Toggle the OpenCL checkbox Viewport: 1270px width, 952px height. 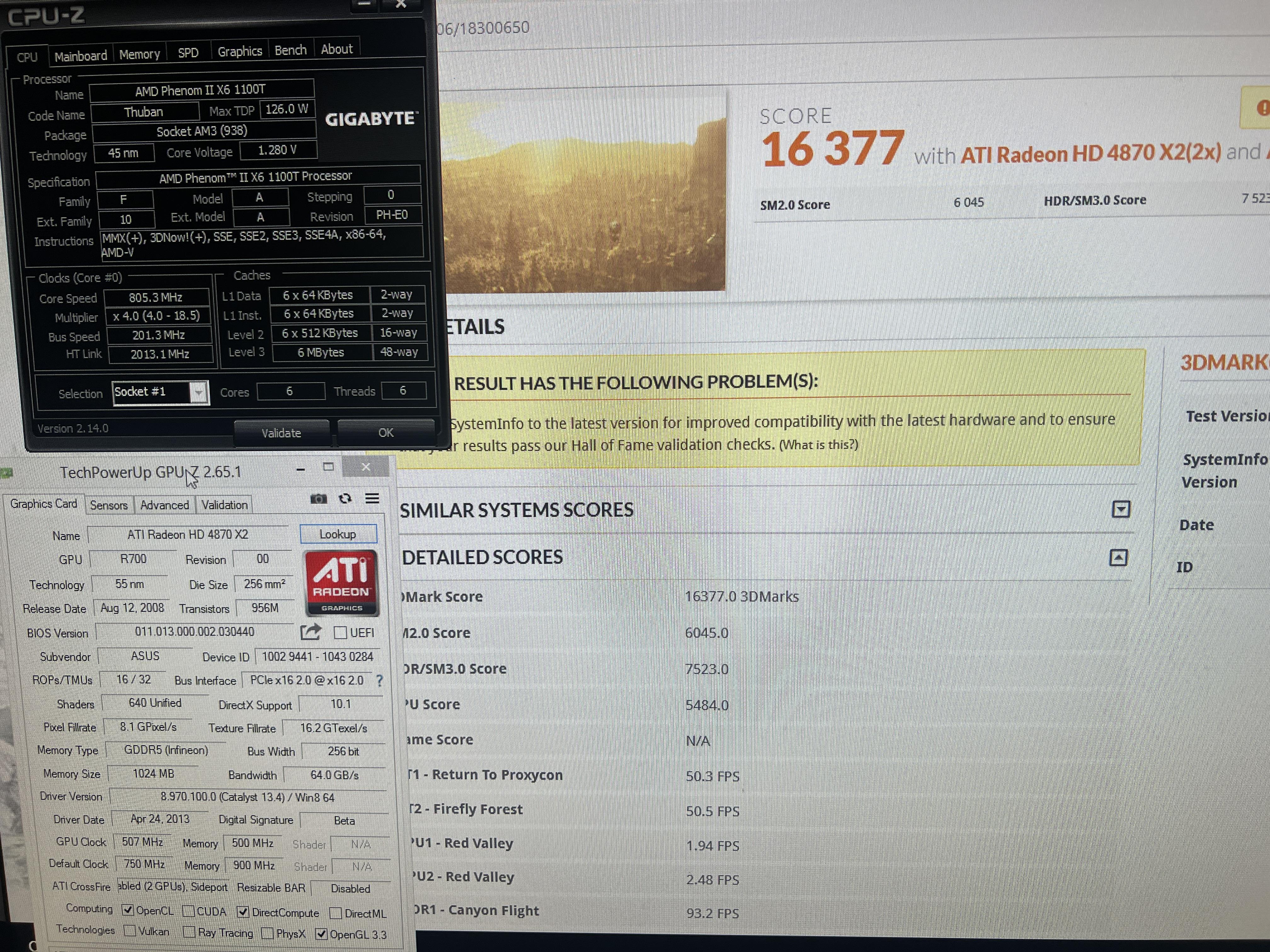[128, 911]
